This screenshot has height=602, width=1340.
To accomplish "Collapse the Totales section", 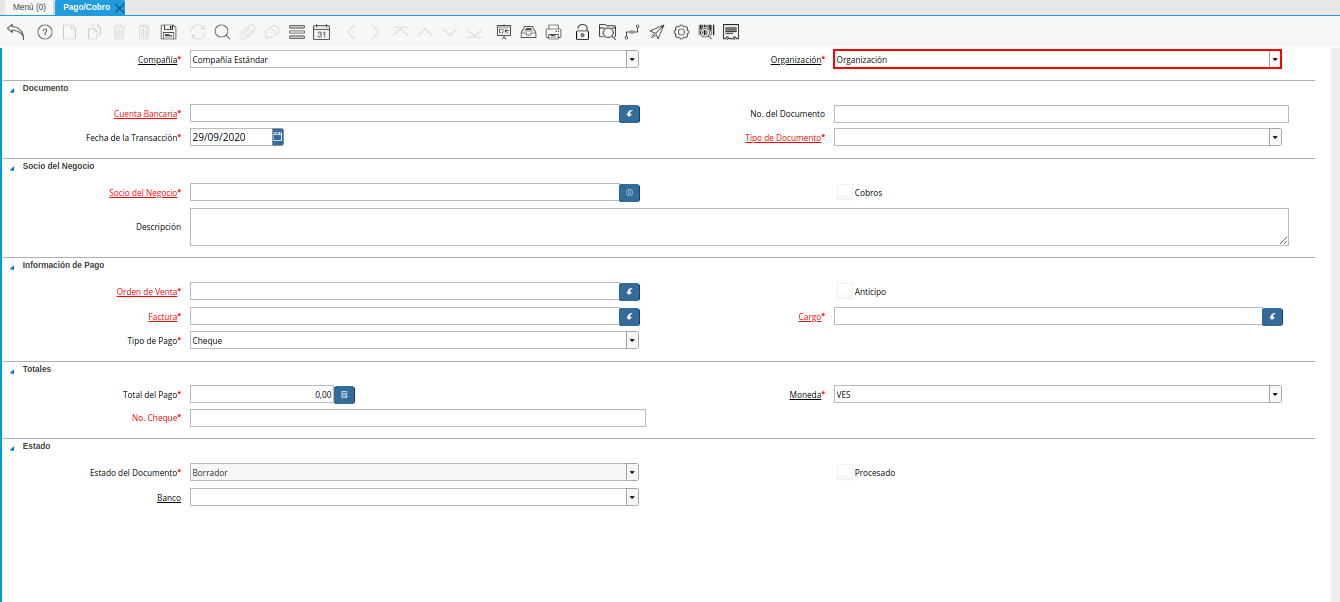I will [x=13, y=370].
